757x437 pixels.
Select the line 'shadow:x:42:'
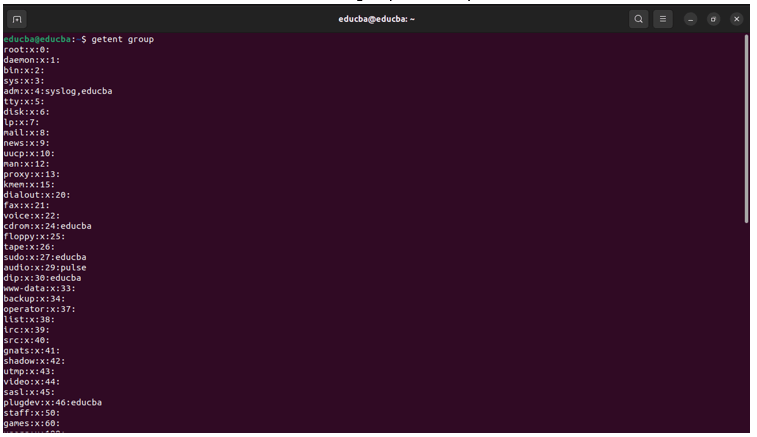34,361
